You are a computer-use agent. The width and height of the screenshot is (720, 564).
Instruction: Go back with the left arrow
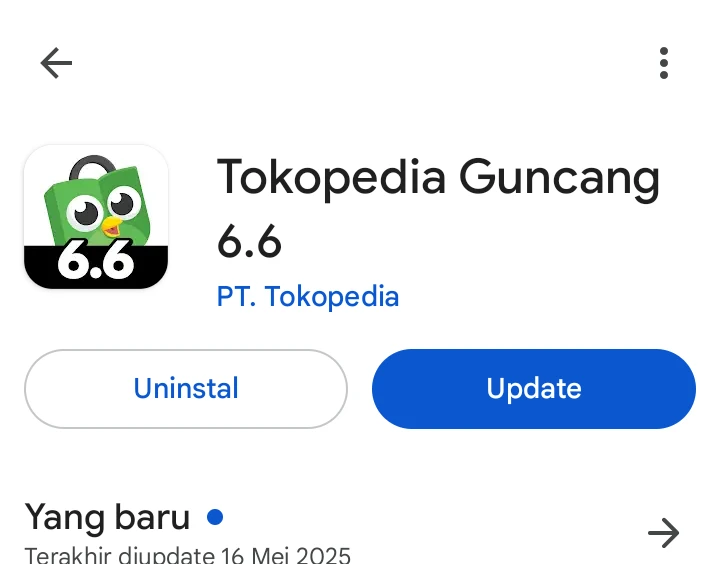pos(56,63)
